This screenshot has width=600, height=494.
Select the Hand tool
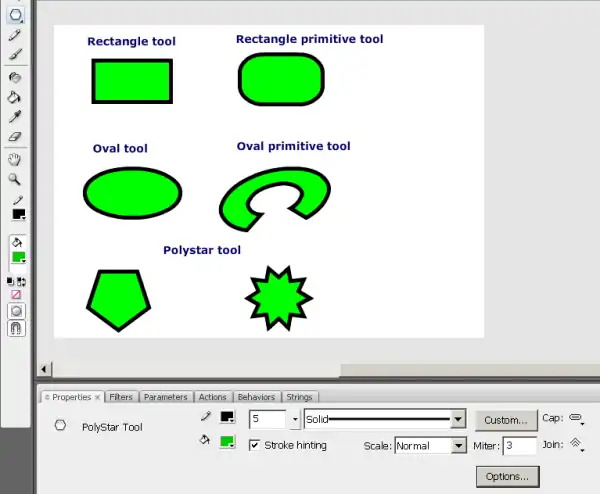pyautogui.click(x=16, y=159)
